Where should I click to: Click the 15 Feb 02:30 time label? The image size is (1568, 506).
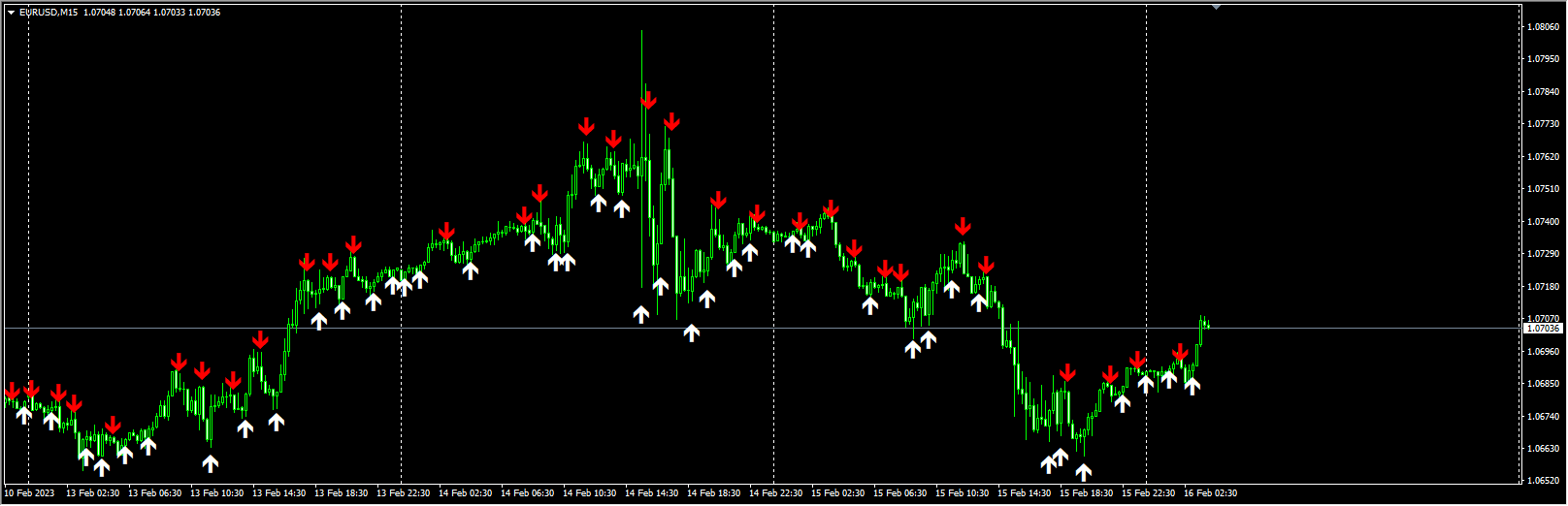tap(838, 493)
